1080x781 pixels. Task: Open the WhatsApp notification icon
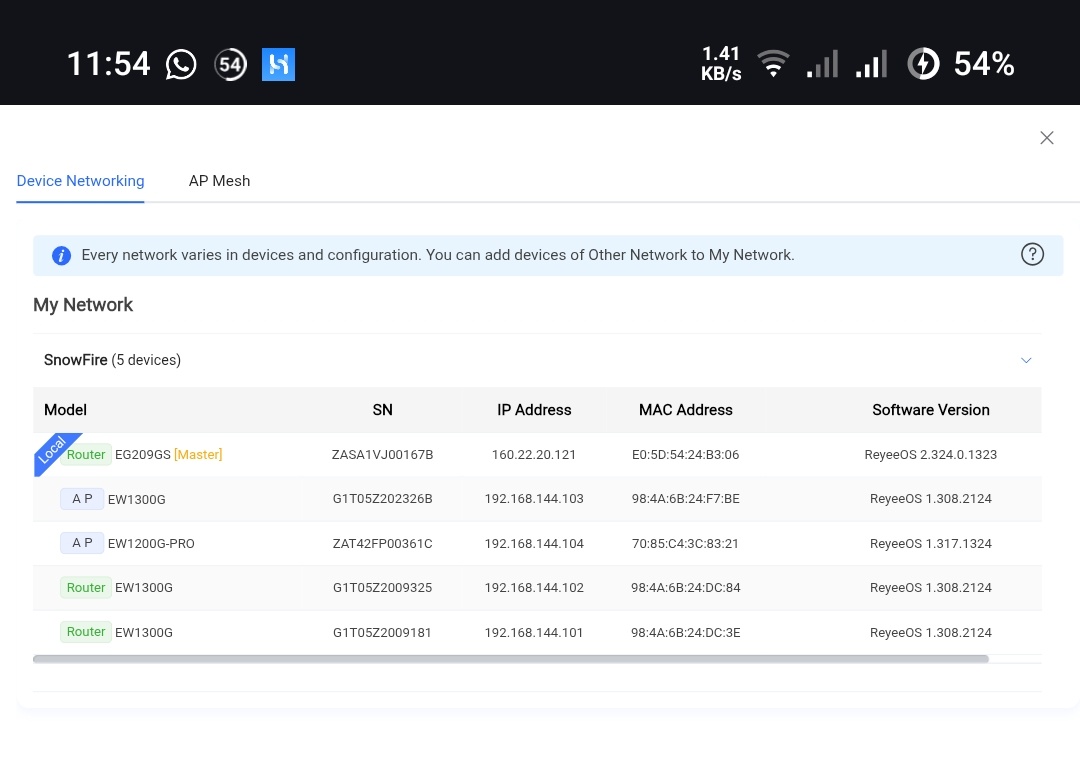click(181, 65)
